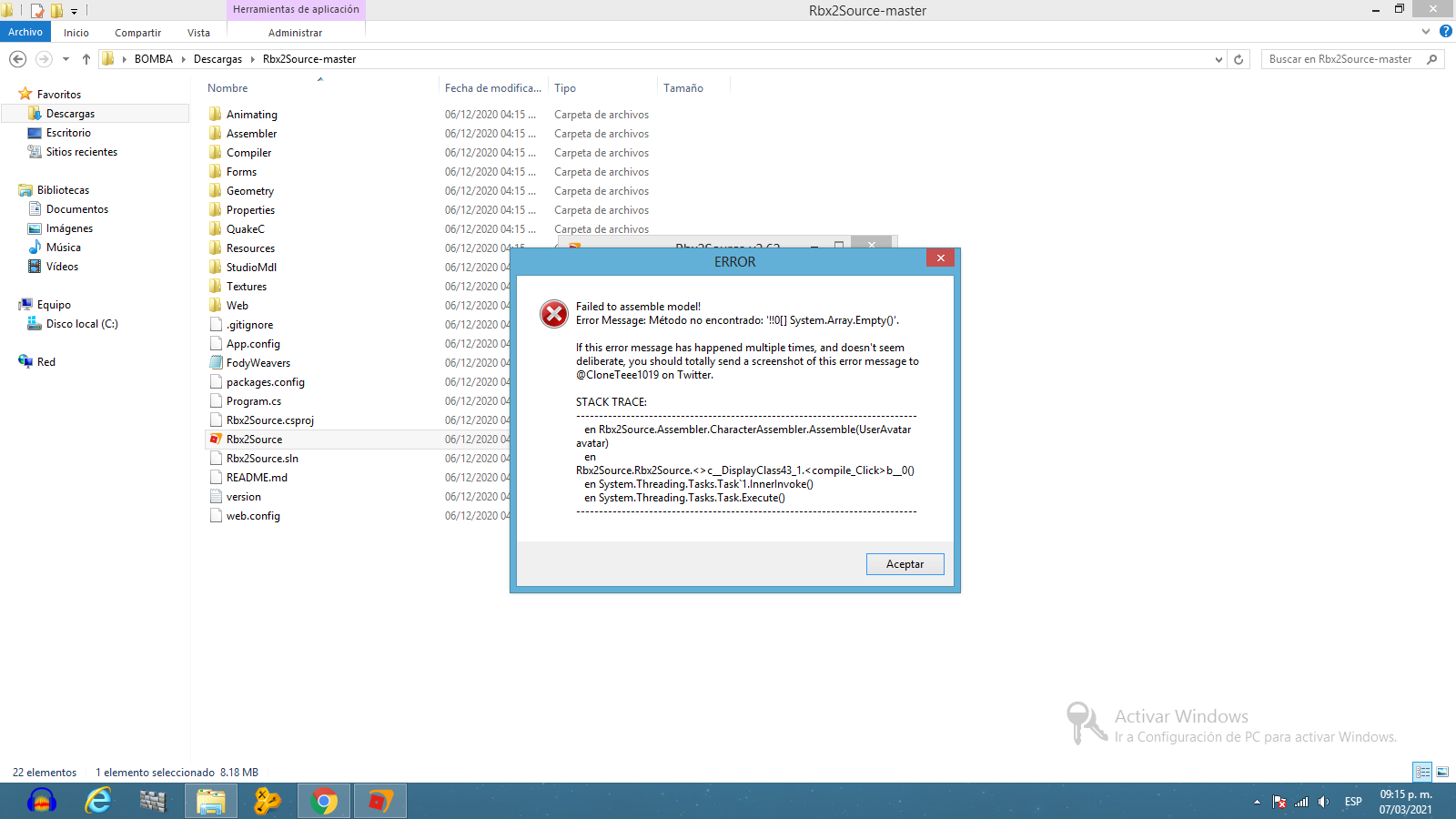
Task: Launch Google Chrome from the taskbar
Action: (323, 801)
